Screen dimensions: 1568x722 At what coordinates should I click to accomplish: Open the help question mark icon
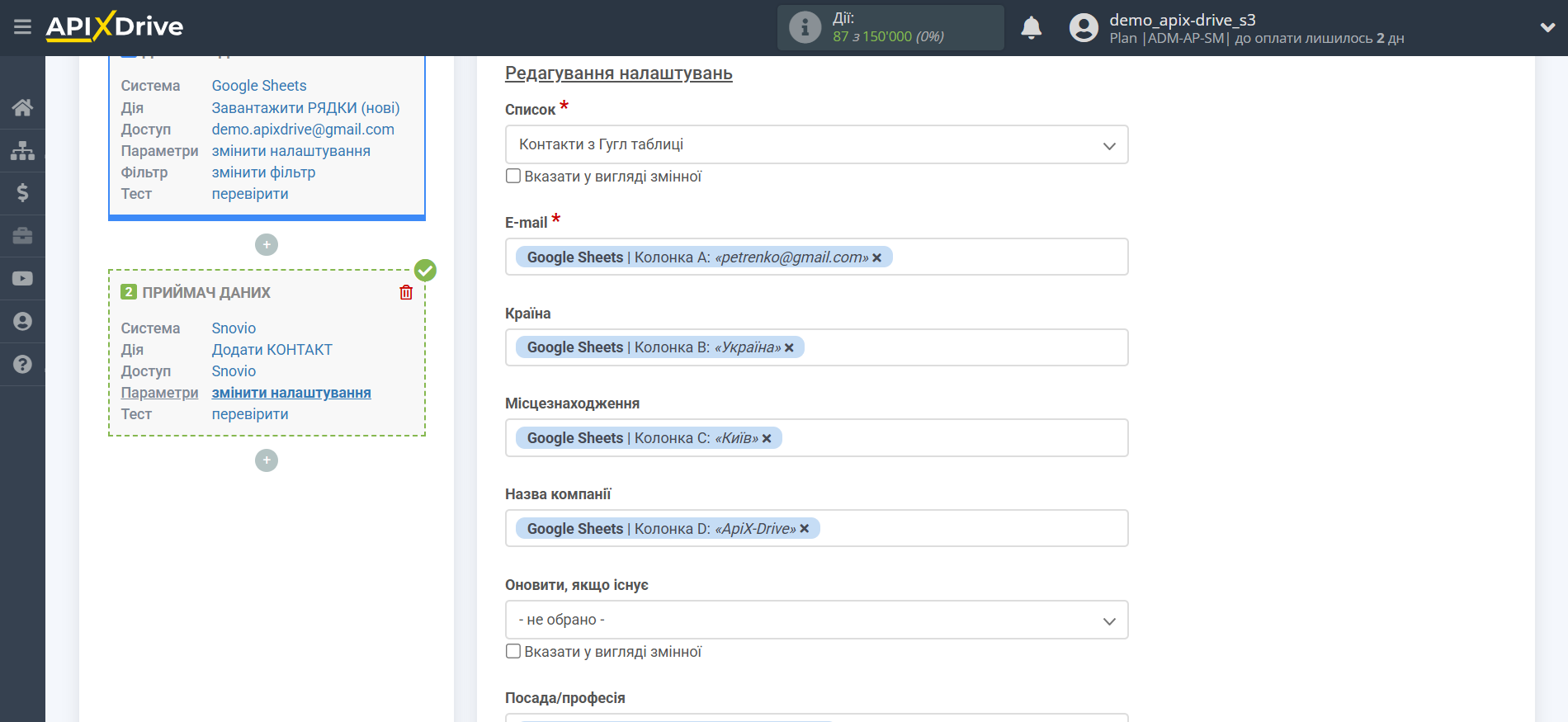pyautogui.click(x=22, y=365)
